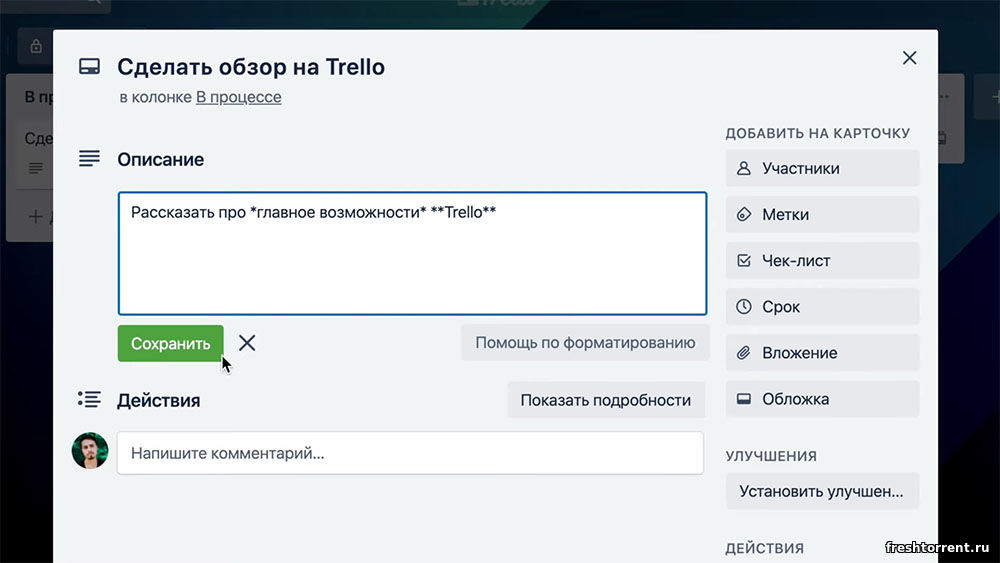Click the description lines icon
The height and width of the screenshot is (563, 1000).
click(x=89, y=159)
